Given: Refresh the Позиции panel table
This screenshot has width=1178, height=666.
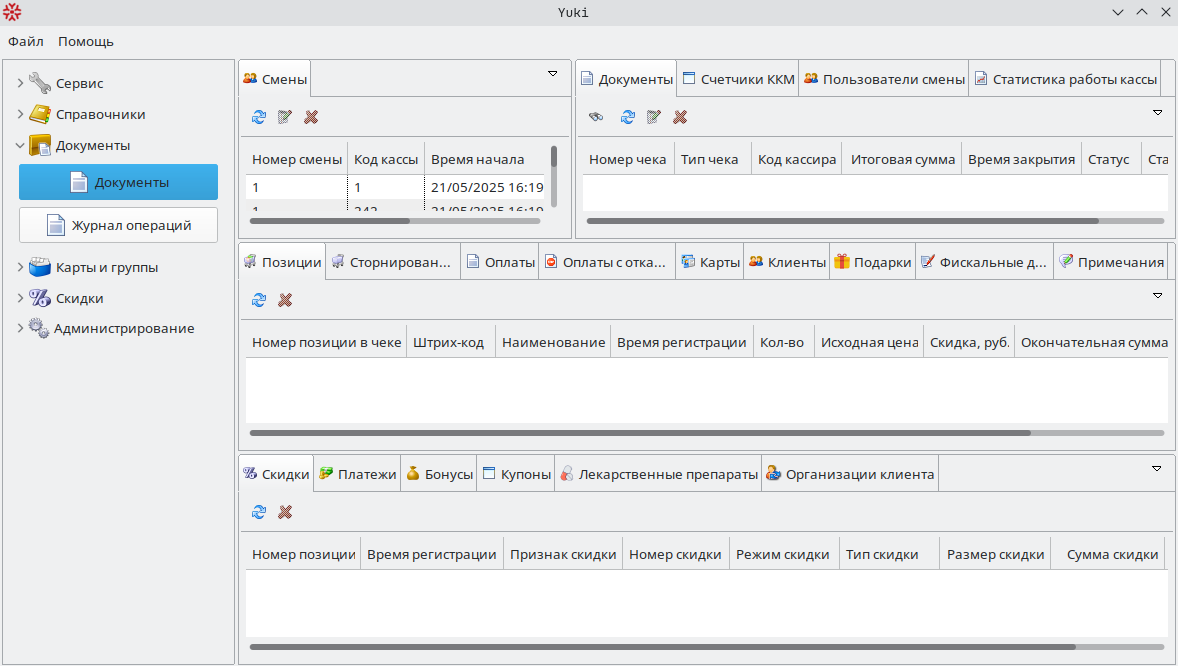Looking at the screenshot, I should pyautogui.click(x=259, y=300).
